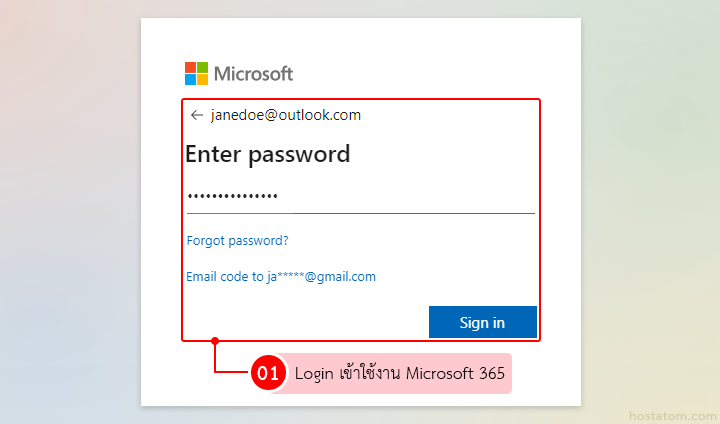The image size is (720, 424).
Task: Click the yellow square of the Microsoft logo
Action: click(203, 80)
